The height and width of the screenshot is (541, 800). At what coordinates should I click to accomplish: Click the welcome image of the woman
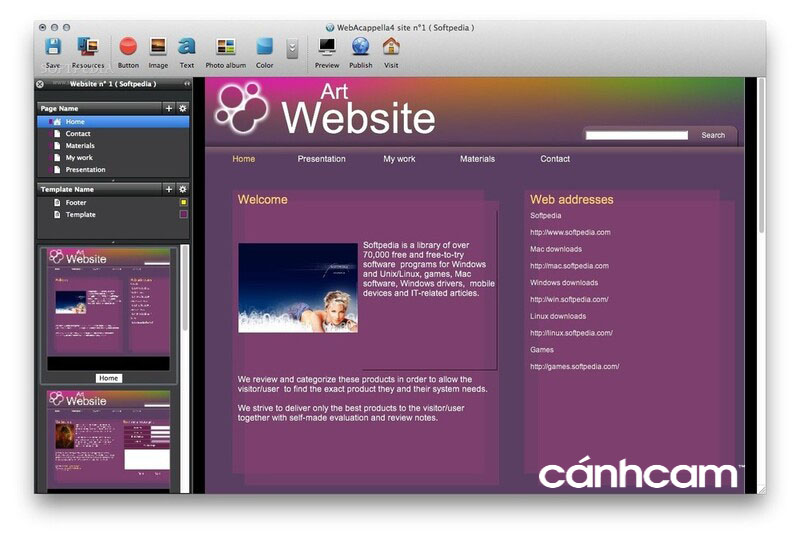coord(298,288)
